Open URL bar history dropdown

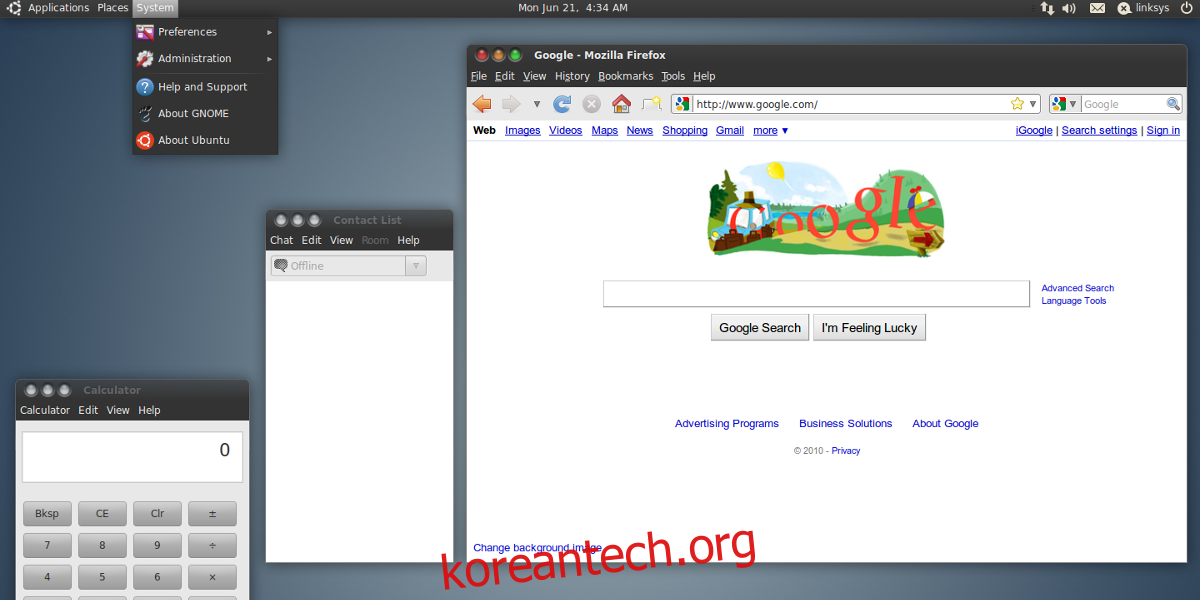(1033, 104)
